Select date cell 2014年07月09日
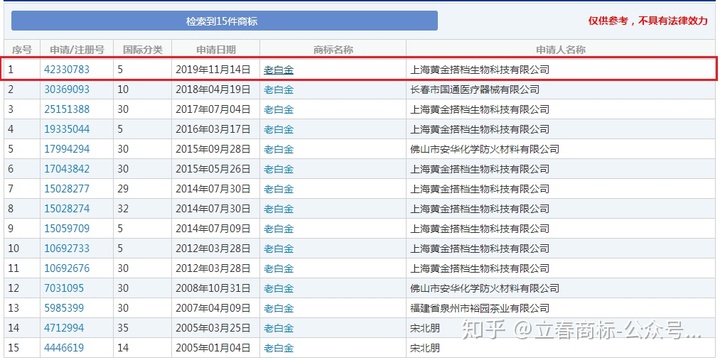720x360 pixels. pyautogui.click(x=213, y=229)
